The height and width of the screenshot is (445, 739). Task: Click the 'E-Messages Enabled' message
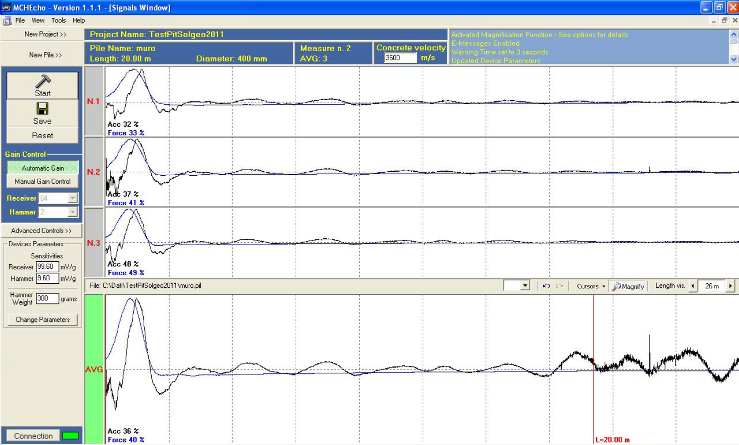tap(485, 43)
